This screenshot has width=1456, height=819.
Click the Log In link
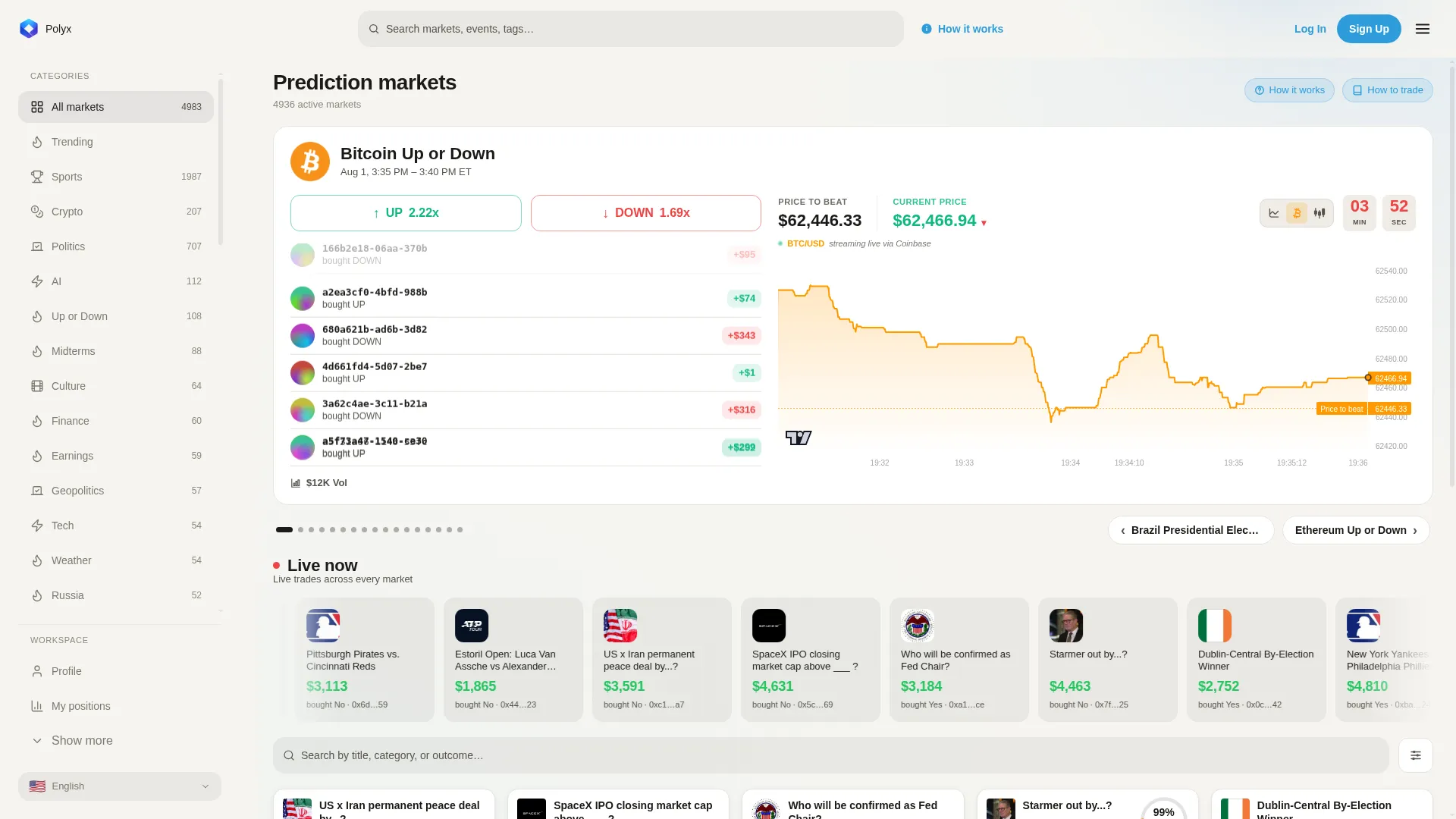pyautogui.click(x=1310, y=29)
